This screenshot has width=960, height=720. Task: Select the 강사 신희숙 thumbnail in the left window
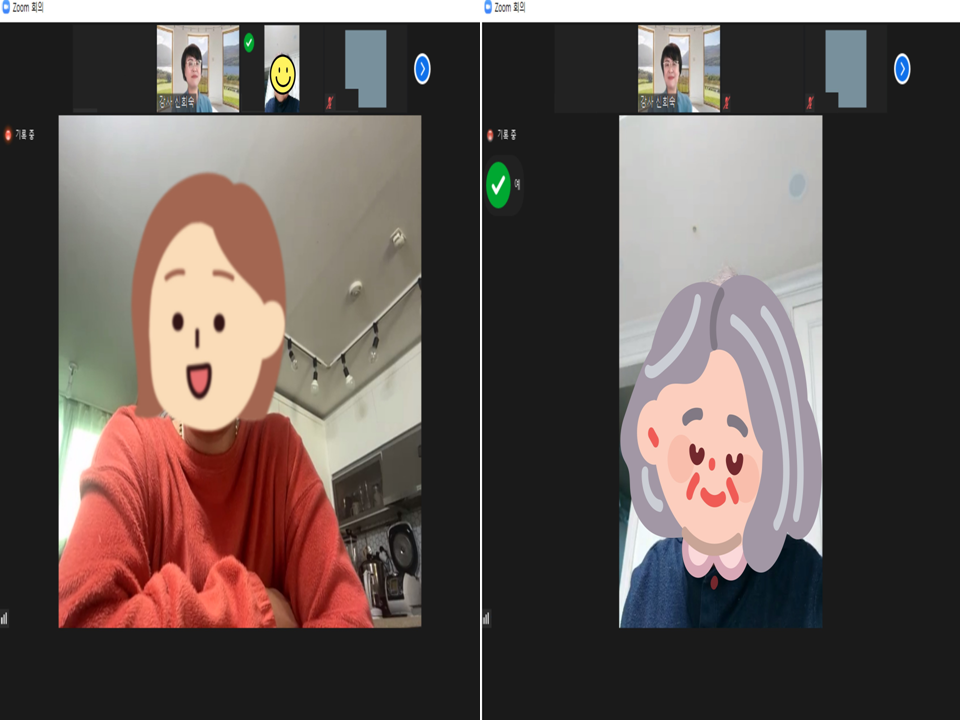coord(198,68)
